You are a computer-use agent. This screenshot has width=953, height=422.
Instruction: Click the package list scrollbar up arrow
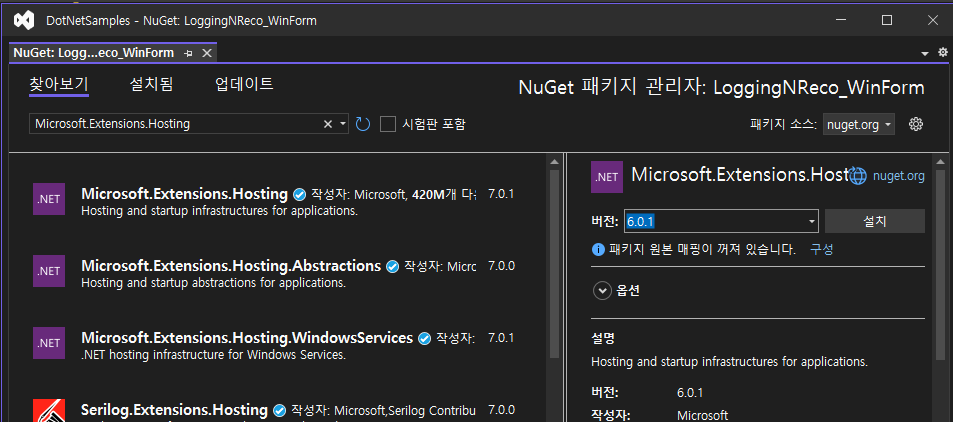[x=554, y=162]
